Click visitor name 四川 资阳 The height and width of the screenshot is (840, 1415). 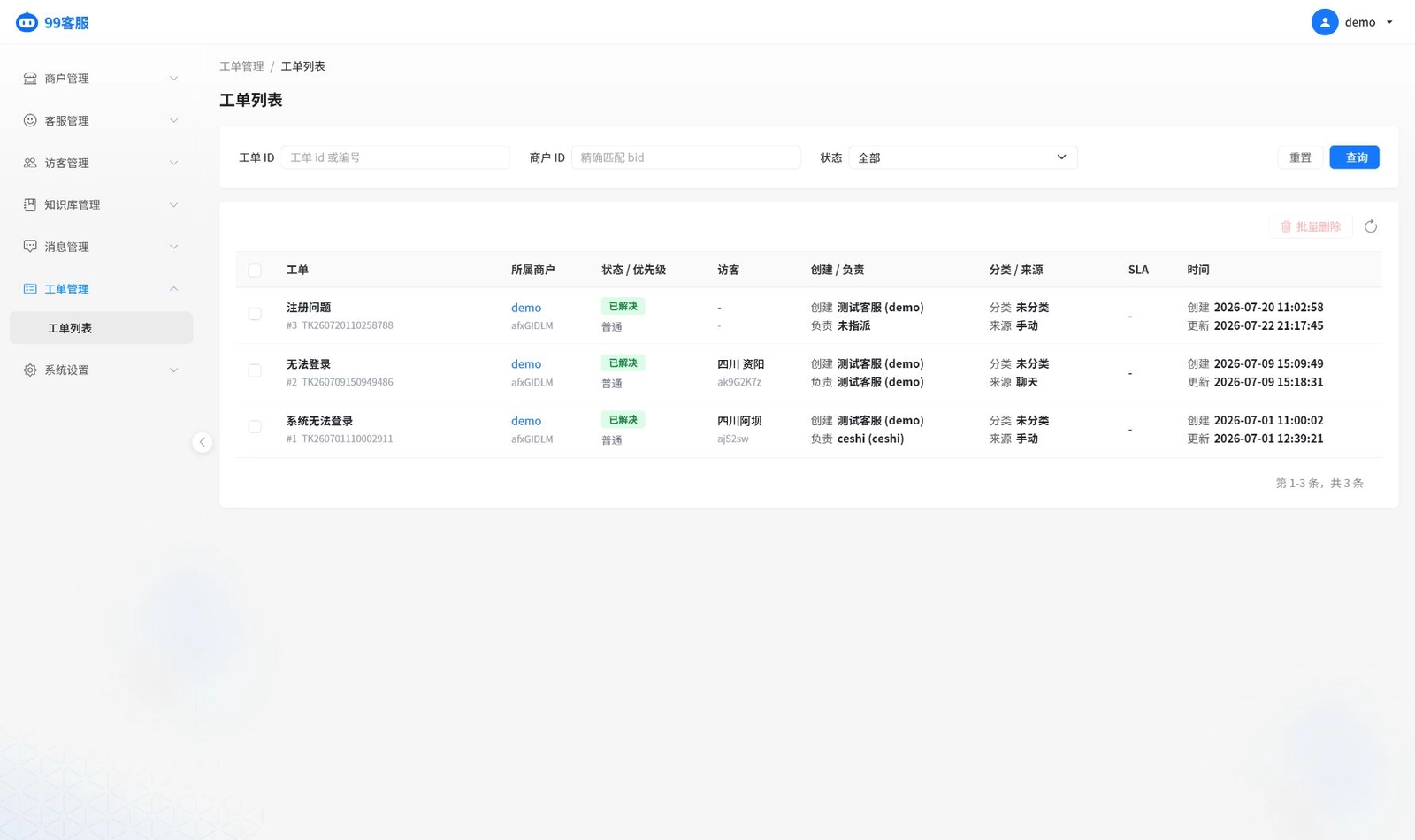pos(741,364)
